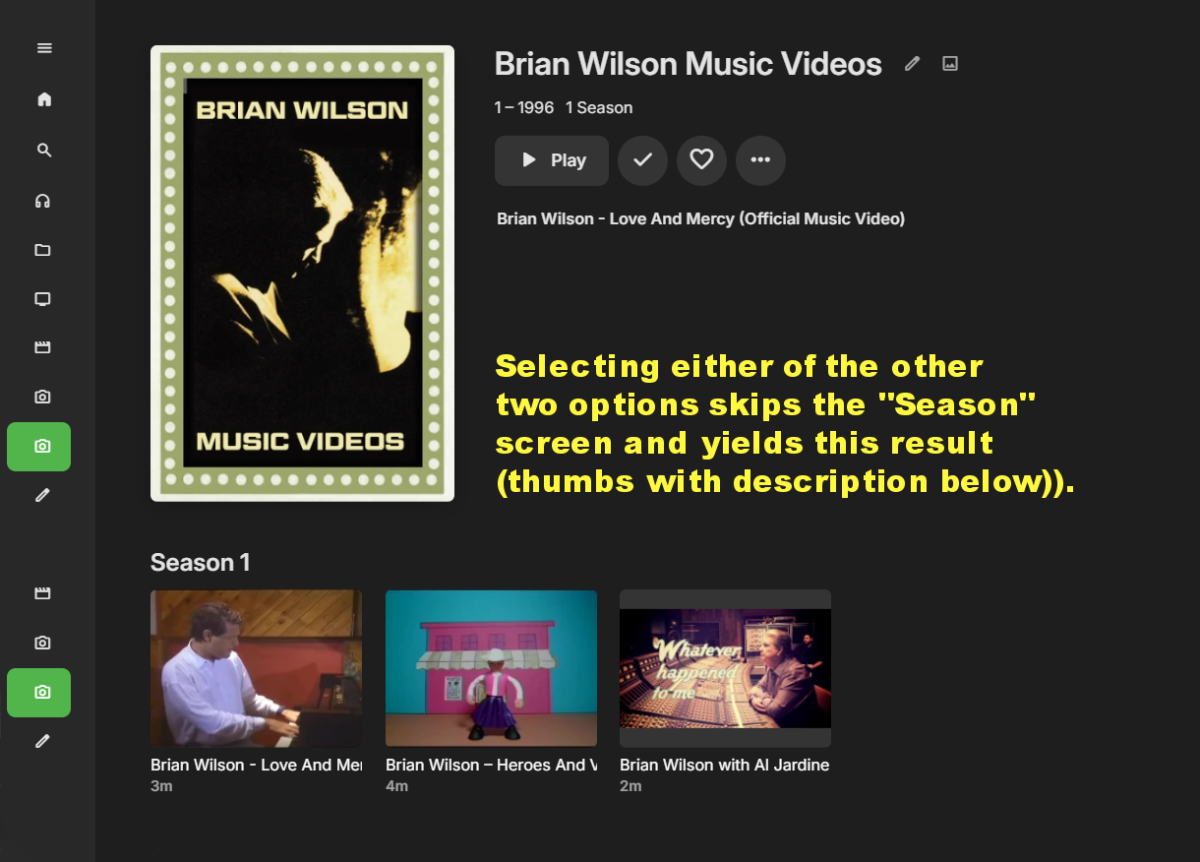Click the Play button
1200x862 pixels.
pyautogui.click(x=551, y=160)
